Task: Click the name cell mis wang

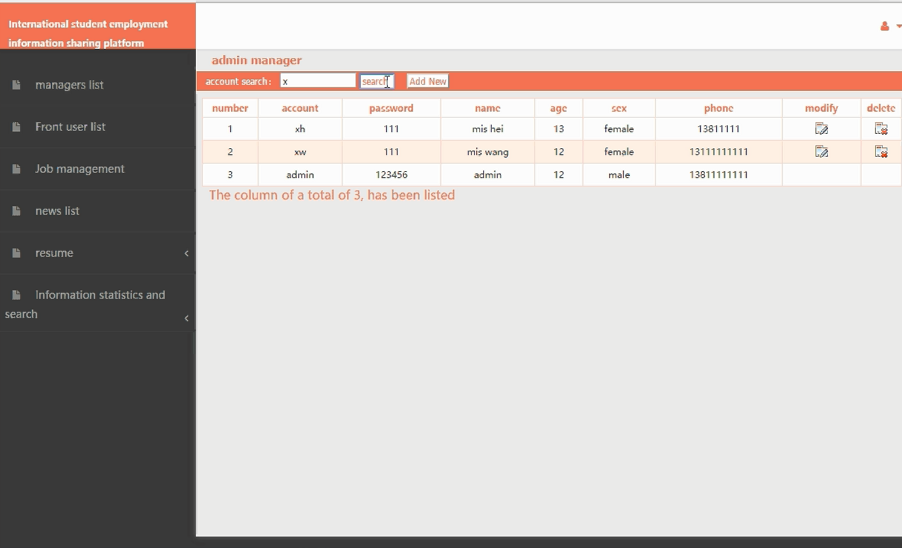Action: (x=488, y=152)
